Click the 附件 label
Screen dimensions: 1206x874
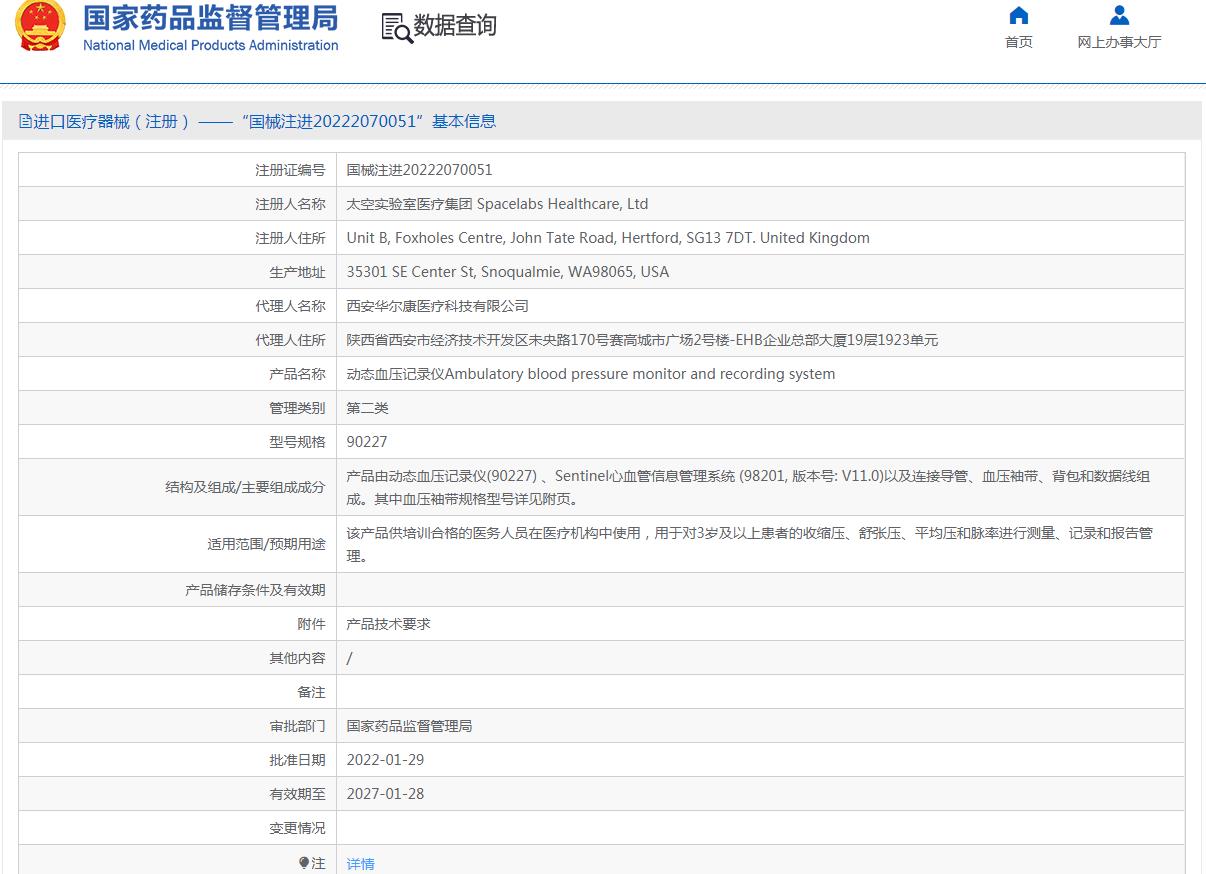click(x=311, y=624)
